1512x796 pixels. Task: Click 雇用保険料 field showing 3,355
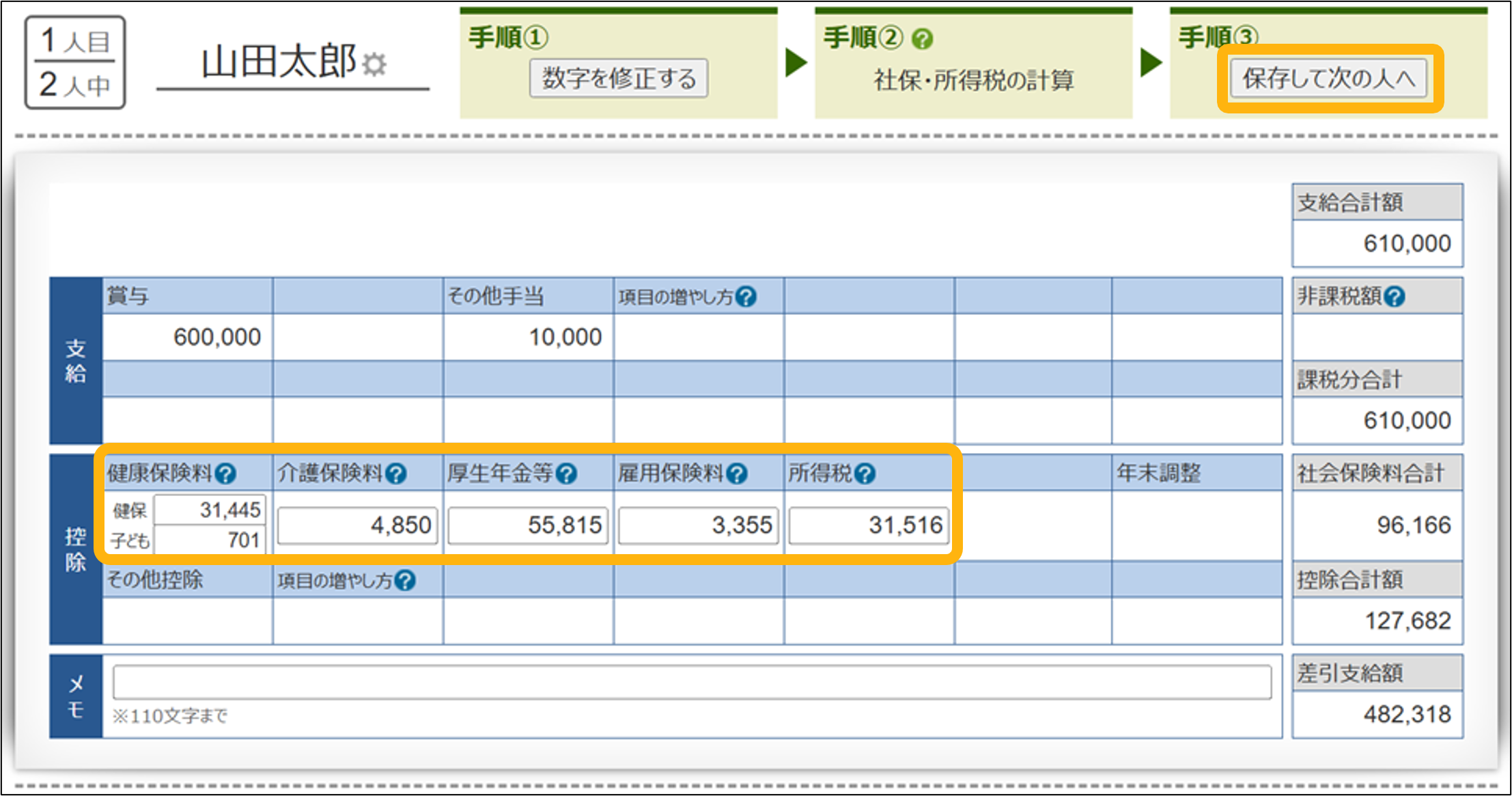tap(698, 525)
